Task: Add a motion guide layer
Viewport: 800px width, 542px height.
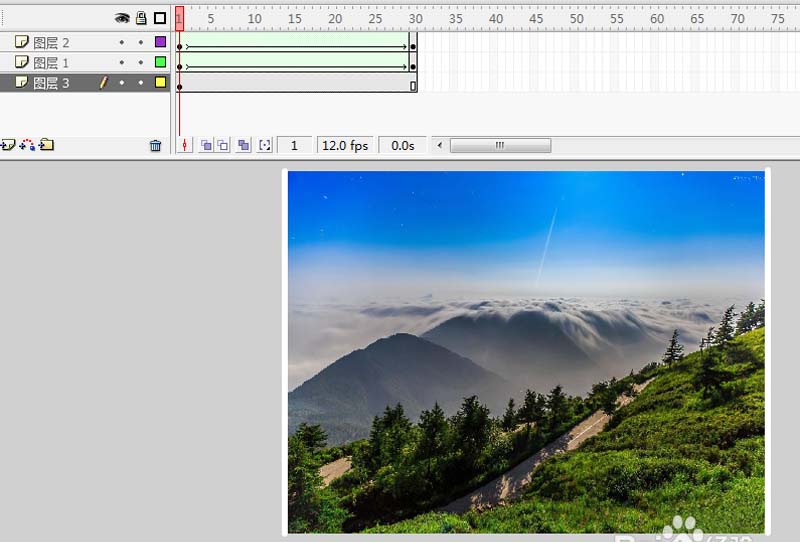Action: click(27, 145)
